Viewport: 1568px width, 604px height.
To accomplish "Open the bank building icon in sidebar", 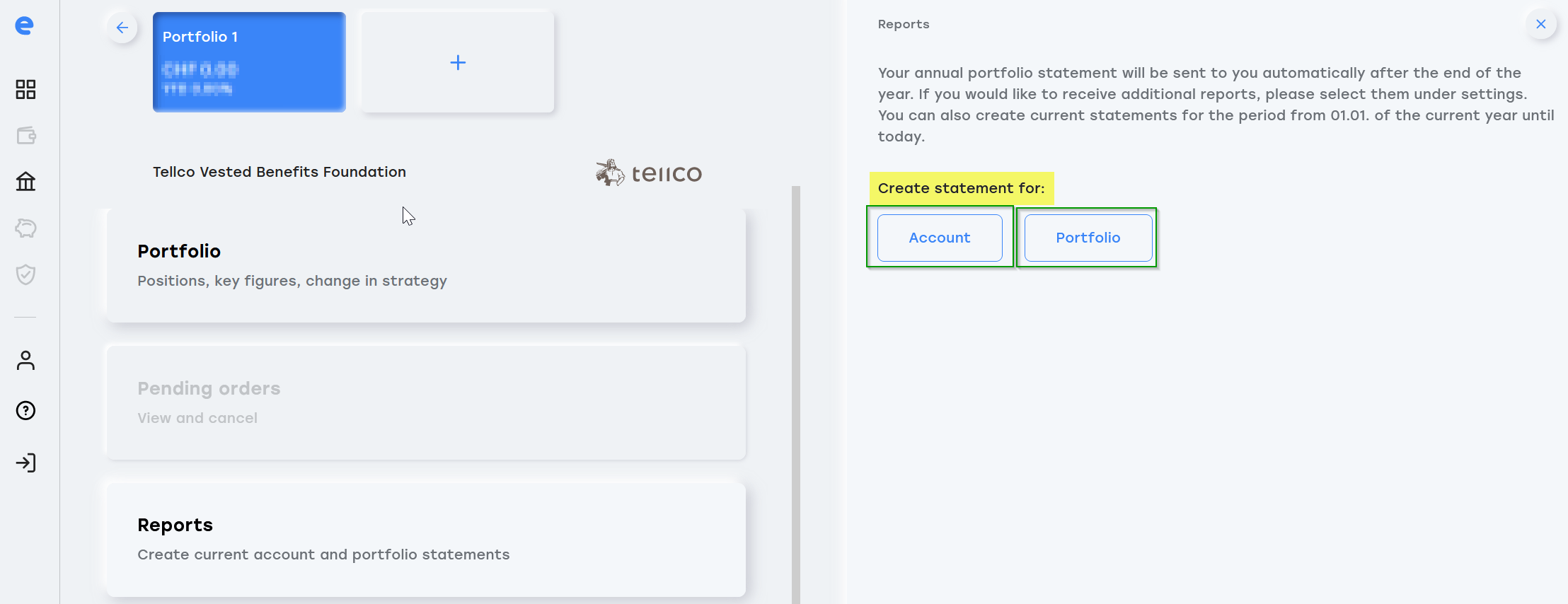I will coord(25,182).
